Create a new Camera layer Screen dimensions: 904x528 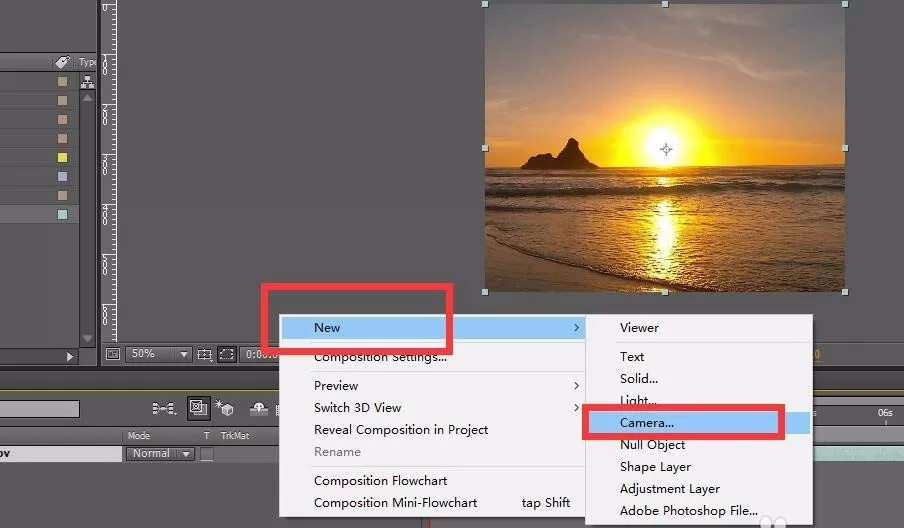tap(699, 423)
